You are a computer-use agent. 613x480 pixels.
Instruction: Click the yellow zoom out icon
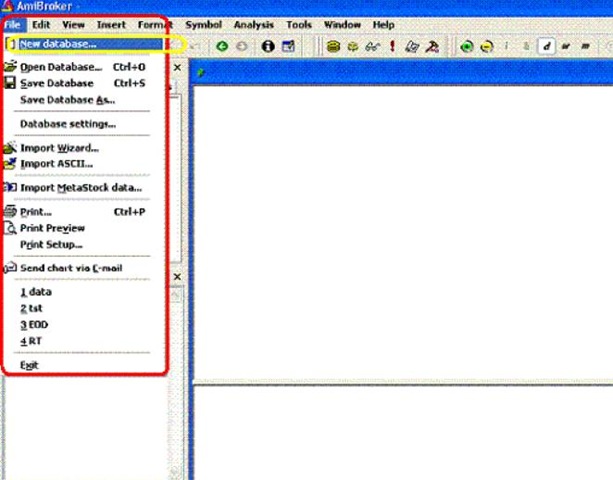[x=487, y=47]
